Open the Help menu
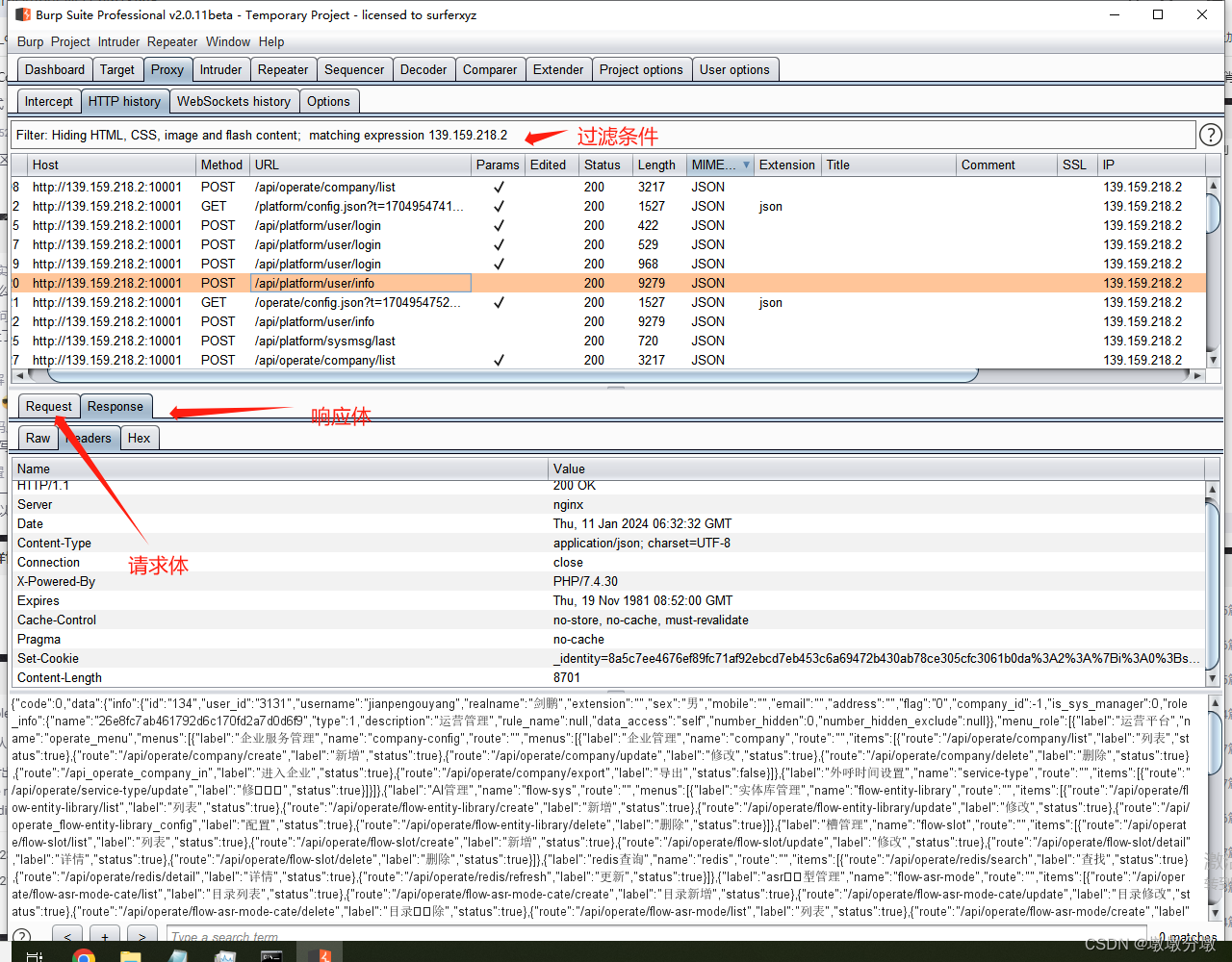The height and width of the screenshot is (962, 1232). (271, 41)
